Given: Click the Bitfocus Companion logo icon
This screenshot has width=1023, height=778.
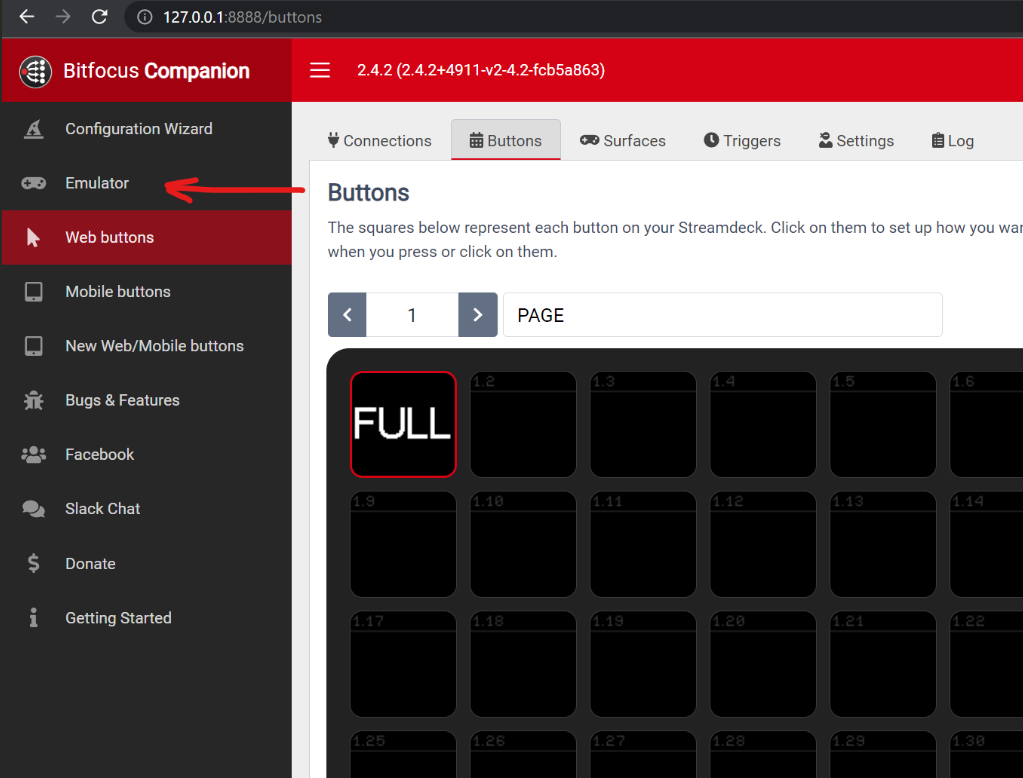Looking at the screenshot, I should (x=35, y=71).
